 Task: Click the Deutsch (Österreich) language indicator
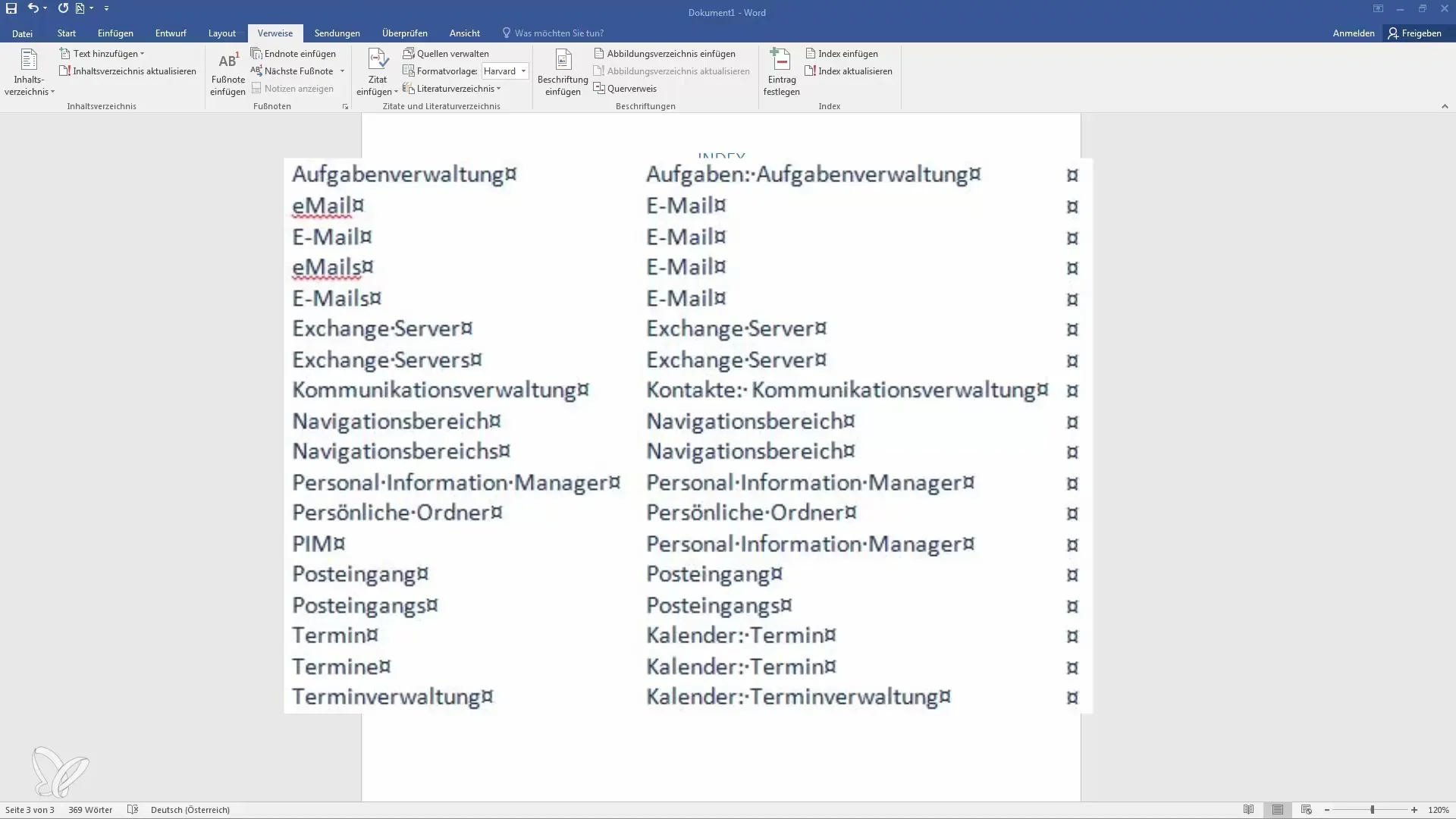190,810
